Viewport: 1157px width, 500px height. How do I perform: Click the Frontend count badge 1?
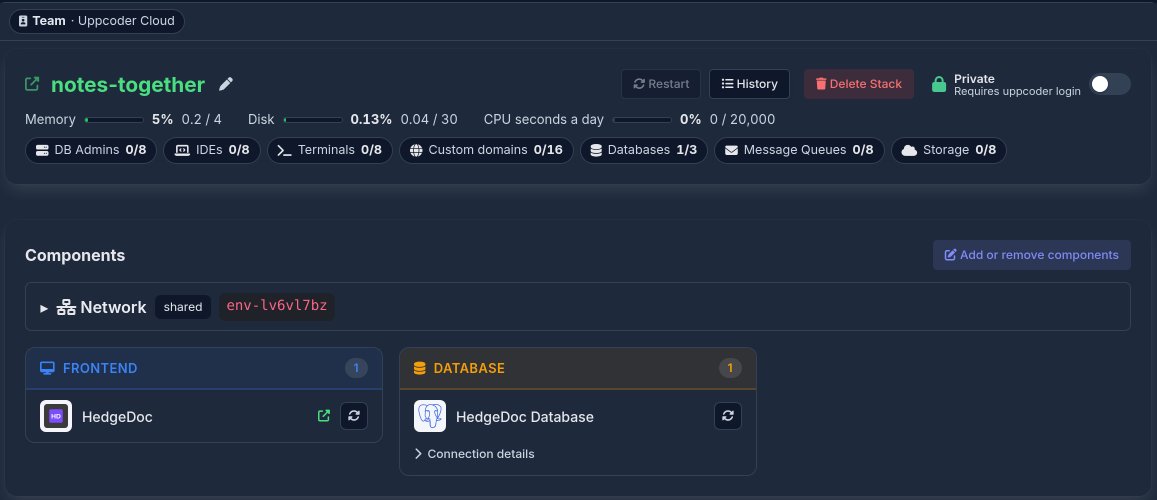click(x=356, y=368)
